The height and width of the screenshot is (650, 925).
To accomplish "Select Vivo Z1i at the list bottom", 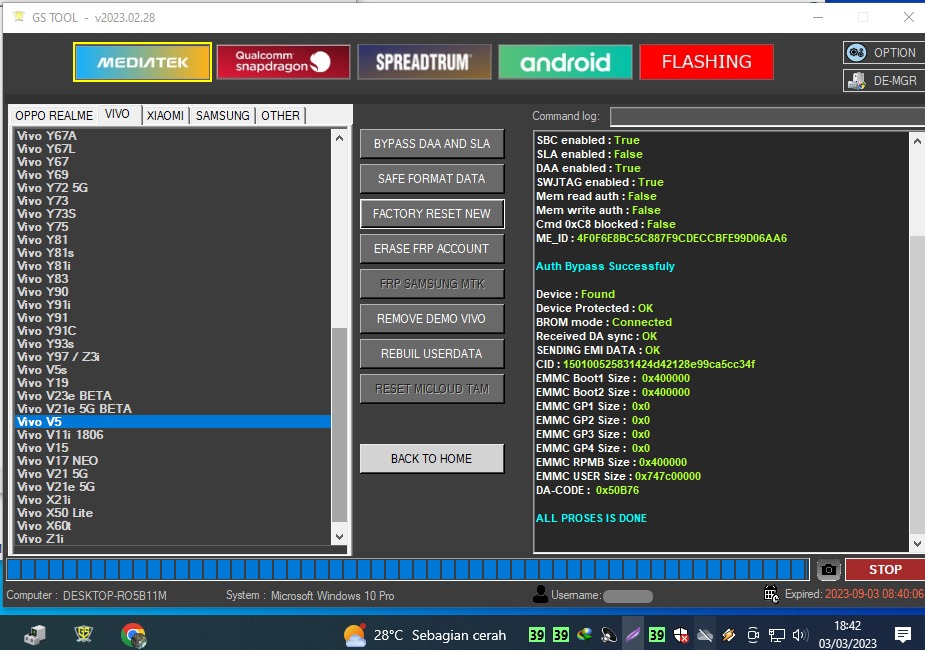I will click(x=172, y=539).
